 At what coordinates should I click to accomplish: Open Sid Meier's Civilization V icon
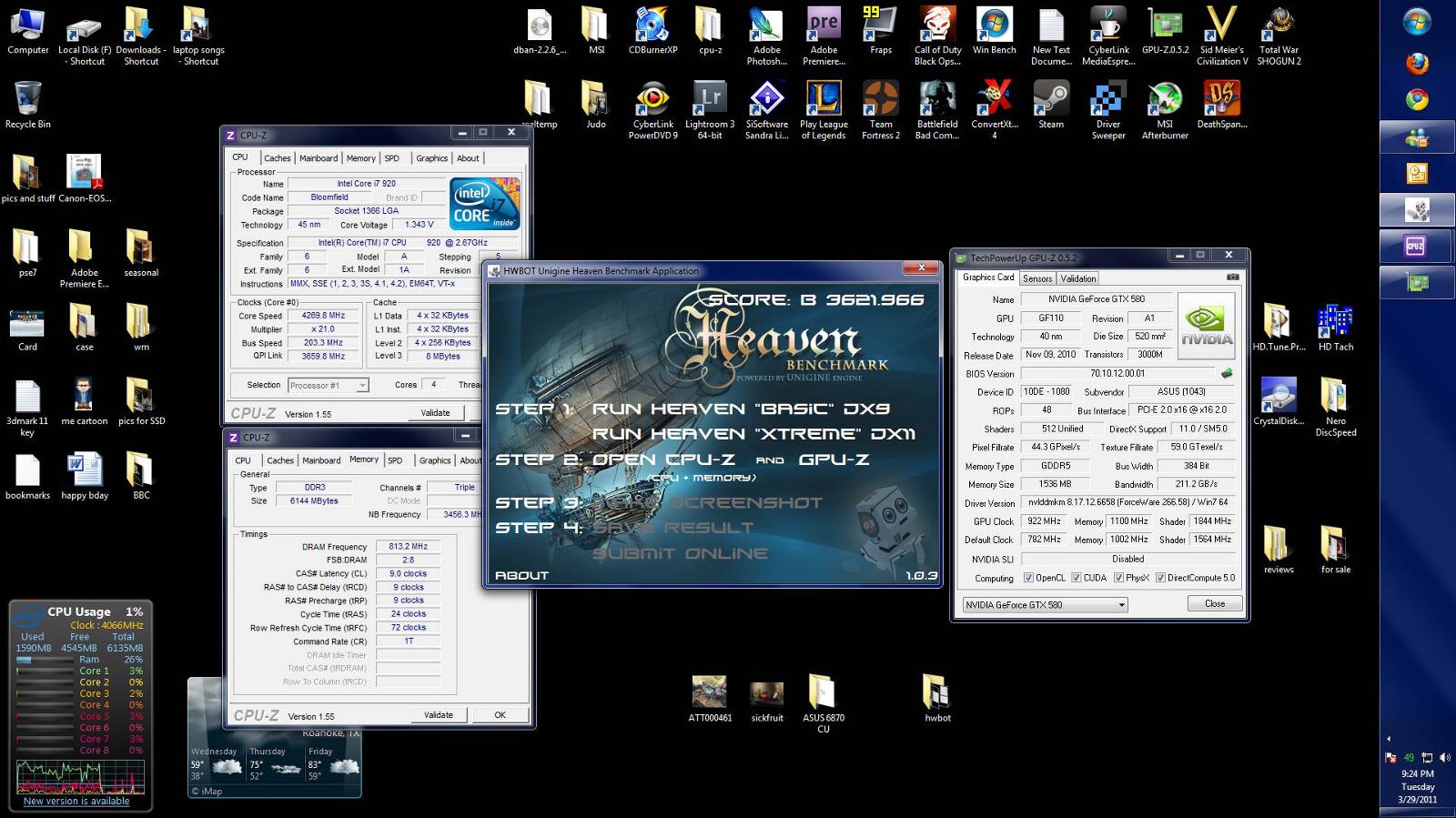tap(1221, 36)
